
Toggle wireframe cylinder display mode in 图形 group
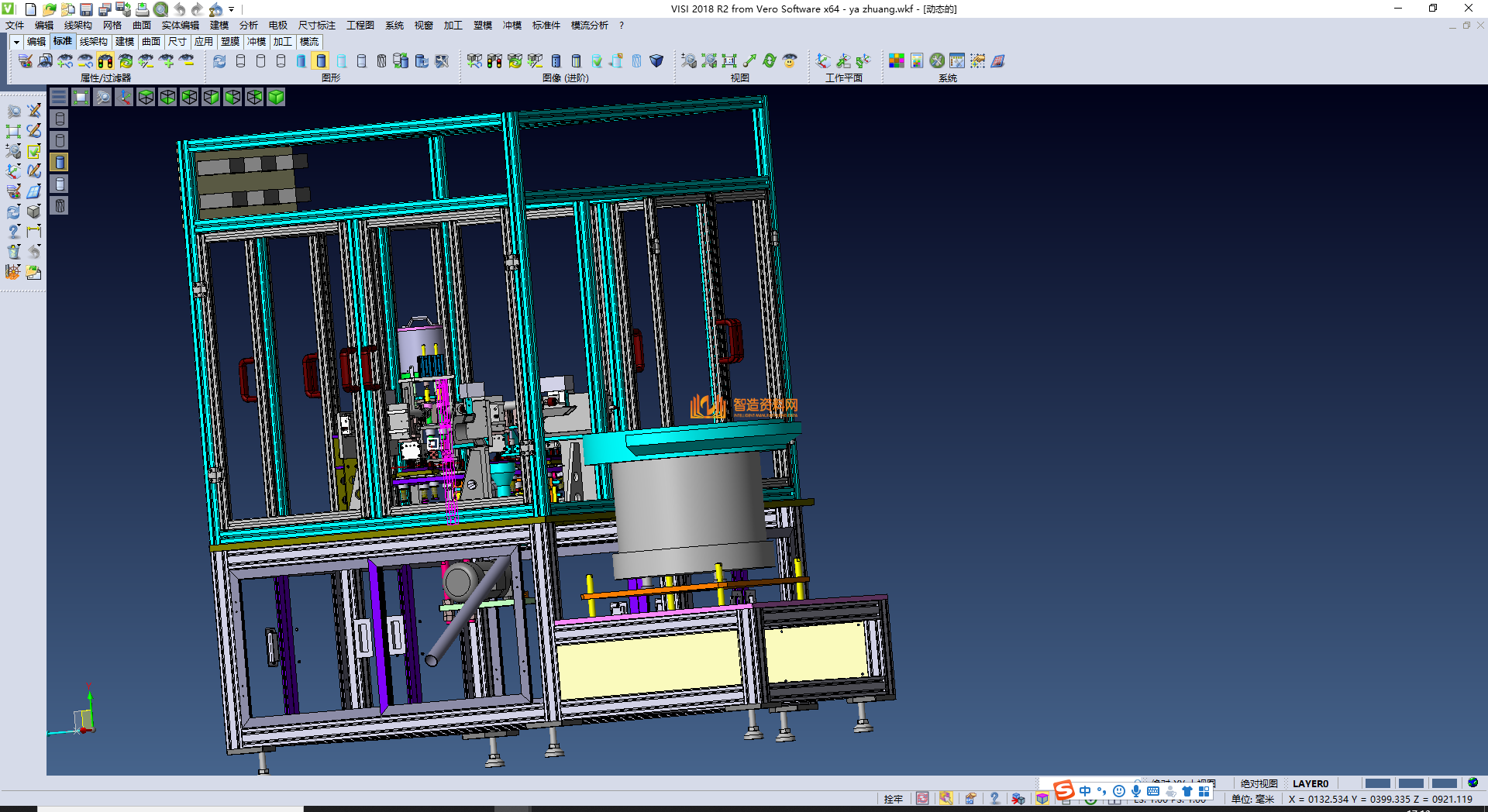point(240,61)
